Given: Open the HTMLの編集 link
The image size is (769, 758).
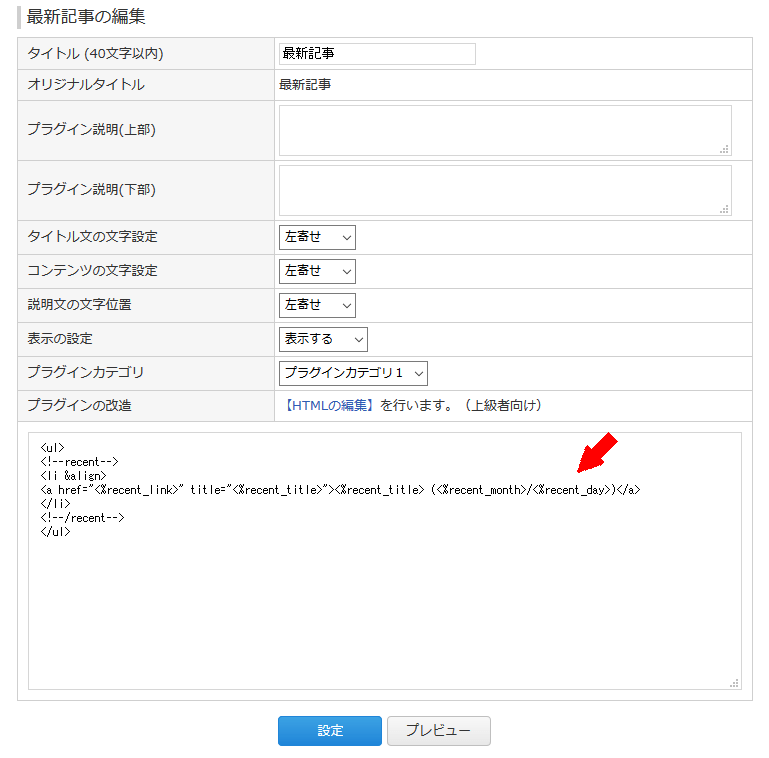Looking at the screenshot, I should [x=329, y=405].
